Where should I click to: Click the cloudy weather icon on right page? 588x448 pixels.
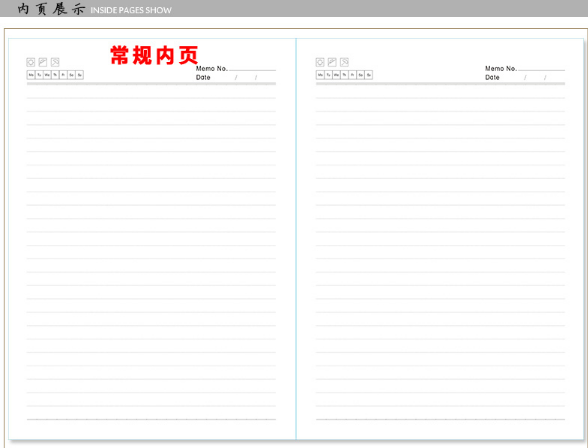(x=332, y=62)
